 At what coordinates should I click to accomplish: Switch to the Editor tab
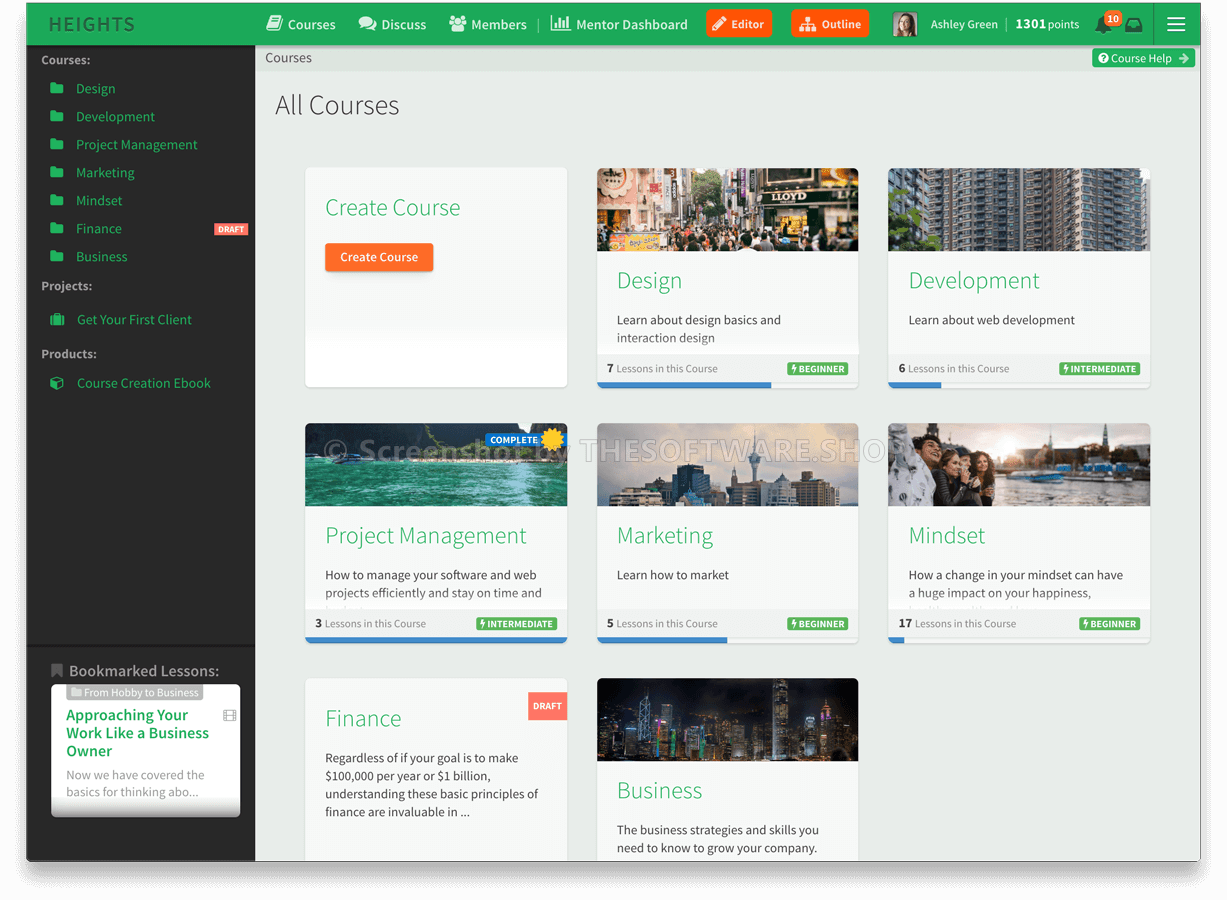tap(738, 23)
